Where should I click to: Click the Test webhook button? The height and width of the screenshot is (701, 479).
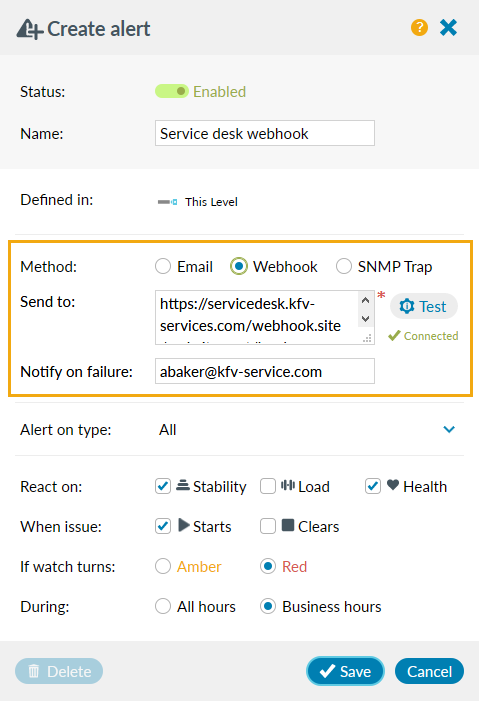pyautogui.click(x=424, y=306)
